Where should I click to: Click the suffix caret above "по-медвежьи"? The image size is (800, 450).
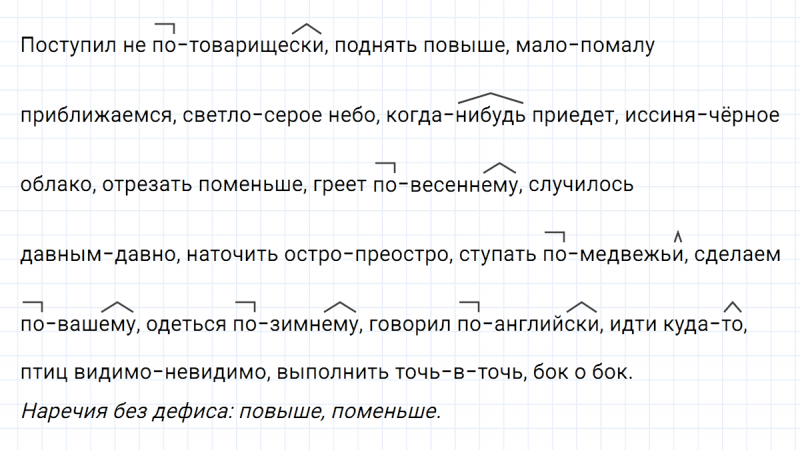[x=678, y=236]
